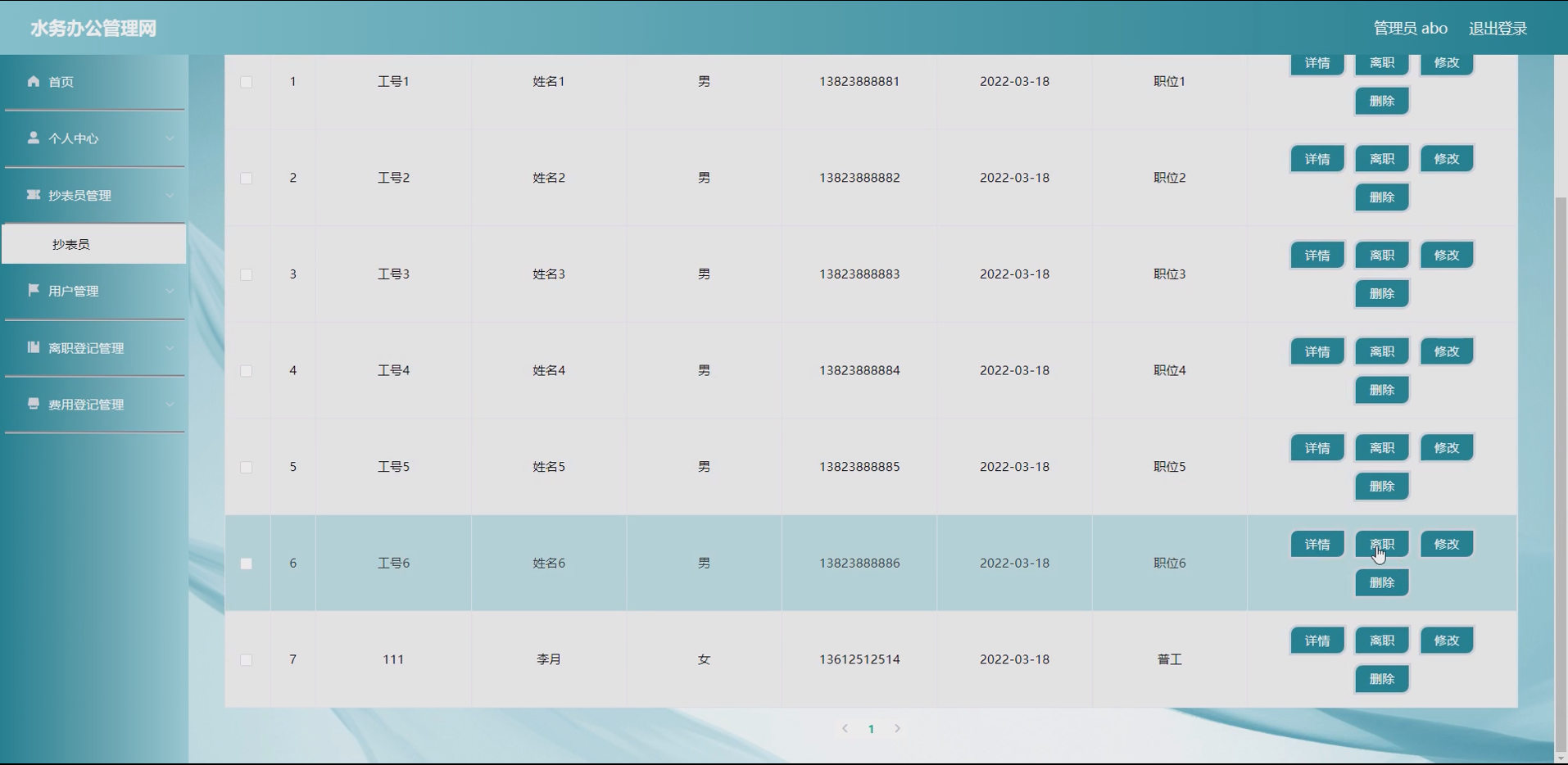Viewport: 1568px width, 765px height.
Task: Click the flag icon for 用户管理
Action: pyautogui.click(x=34, y=290)
